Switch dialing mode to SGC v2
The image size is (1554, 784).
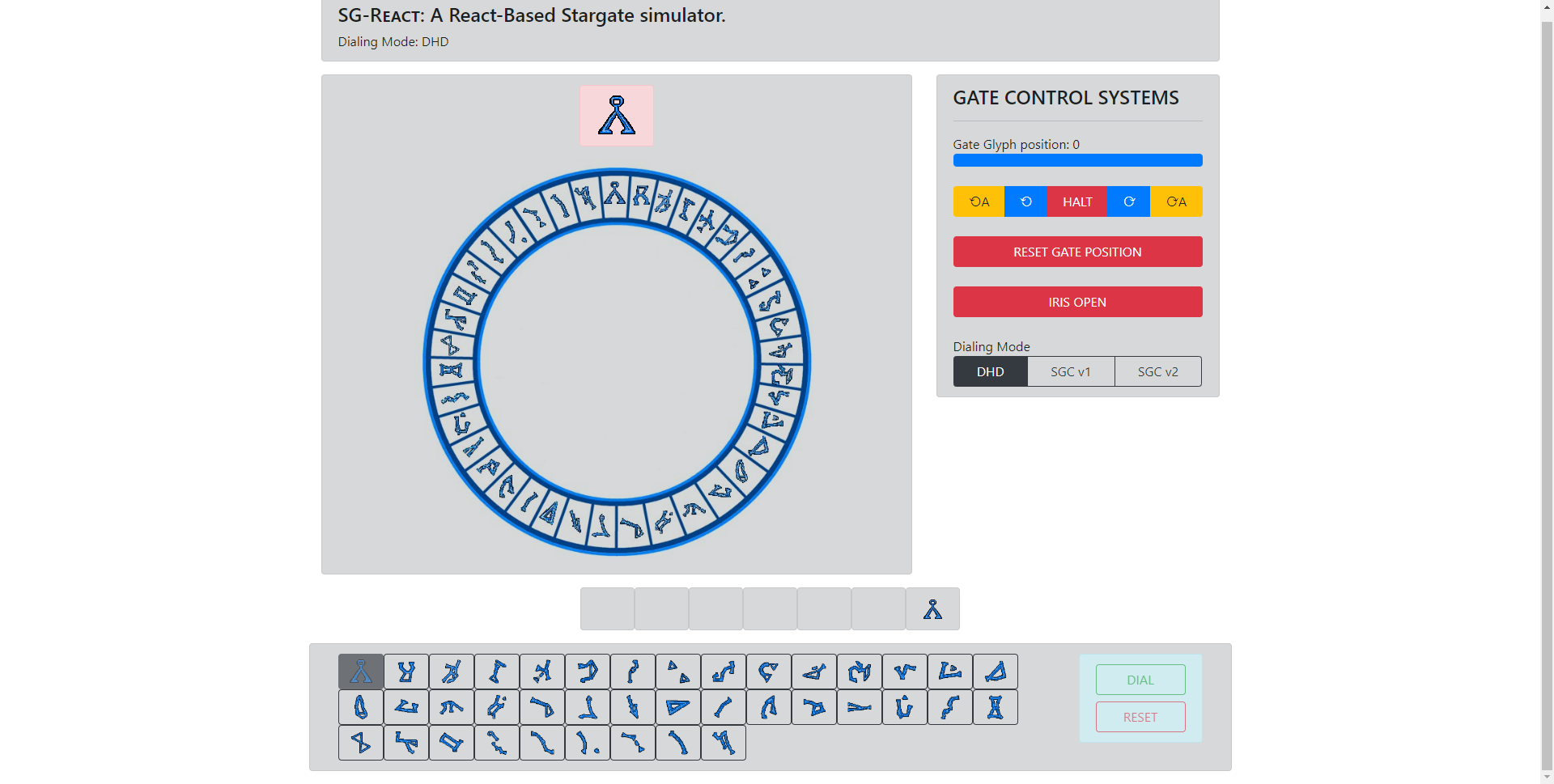click(1157, 371)
